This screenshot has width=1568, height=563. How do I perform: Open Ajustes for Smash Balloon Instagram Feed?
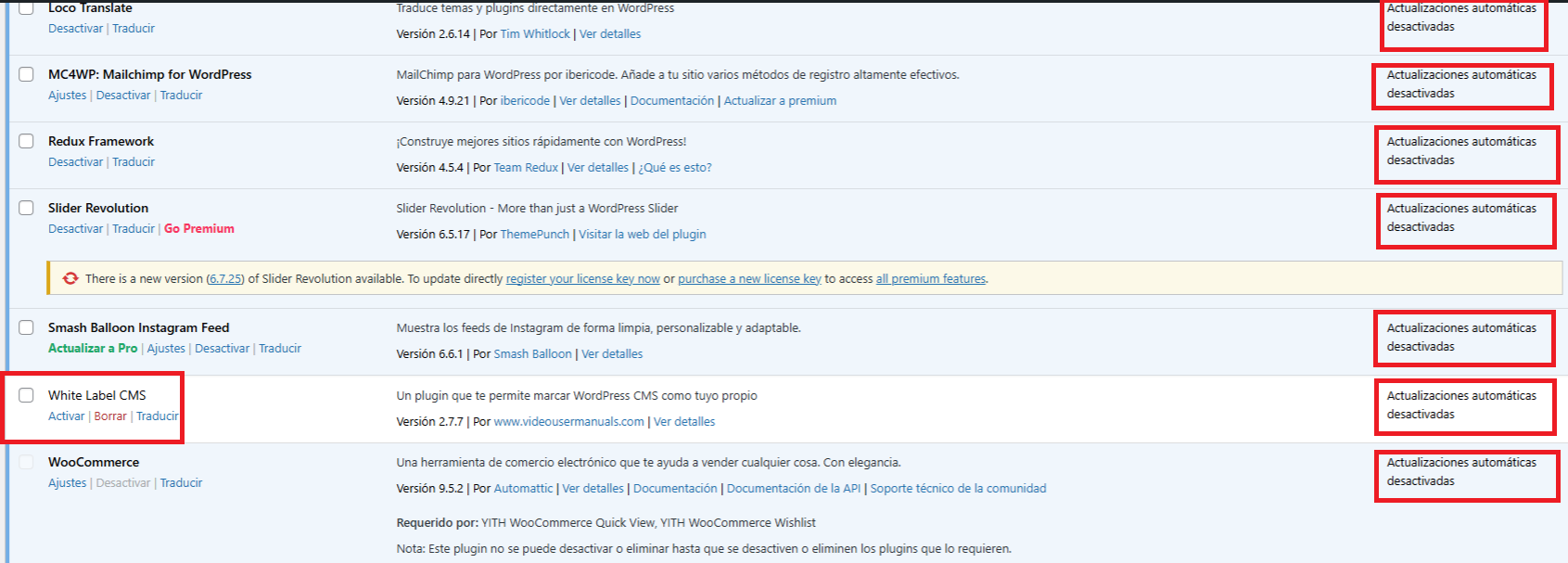pos(166,349)
